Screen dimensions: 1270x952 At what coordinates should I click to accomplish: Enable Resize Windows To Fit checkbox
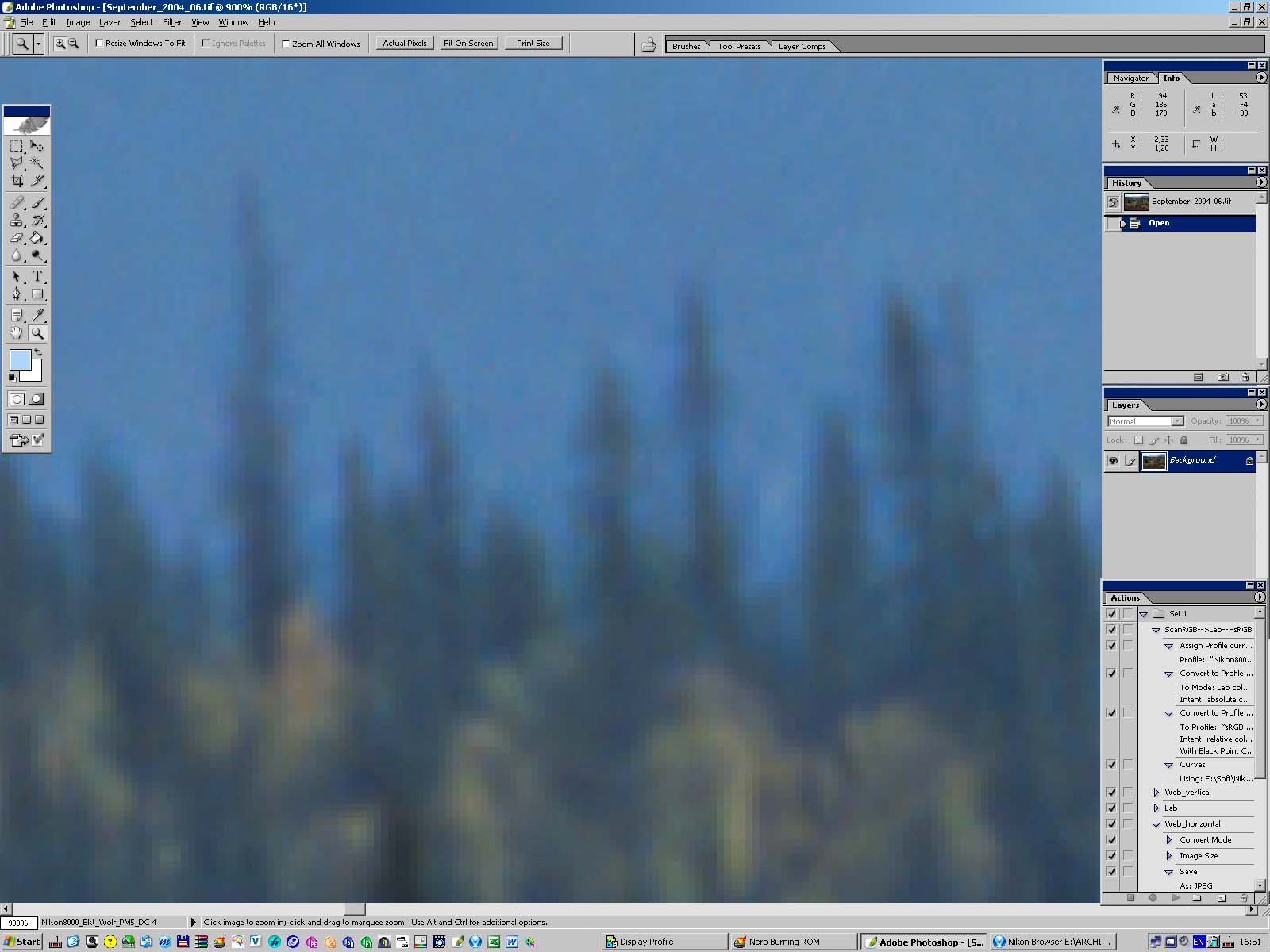pyautogui.click(x=99, y=44)
